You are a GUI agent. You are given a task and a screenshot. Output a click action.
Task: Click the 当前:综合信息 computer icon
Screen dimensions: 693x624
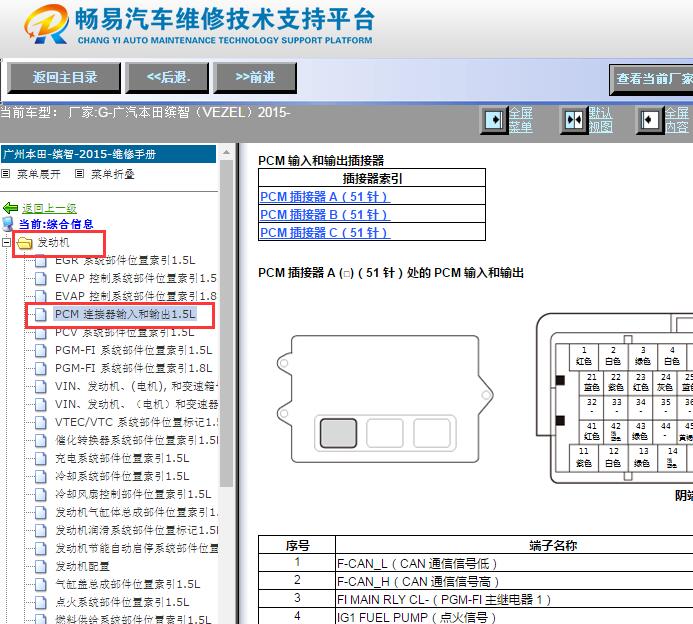8,224
